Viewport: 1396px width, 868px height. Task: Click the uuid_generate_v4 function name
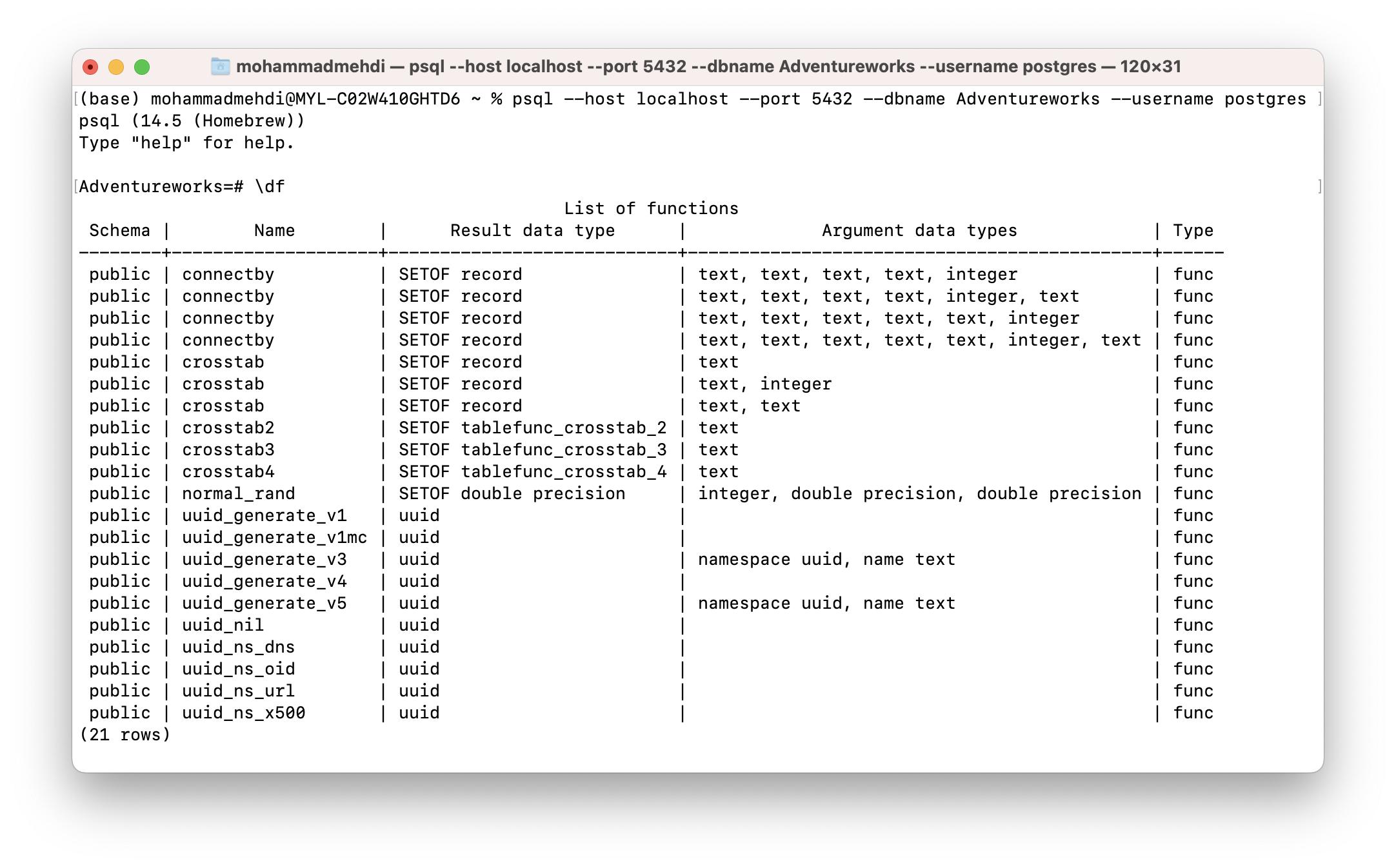264,582
